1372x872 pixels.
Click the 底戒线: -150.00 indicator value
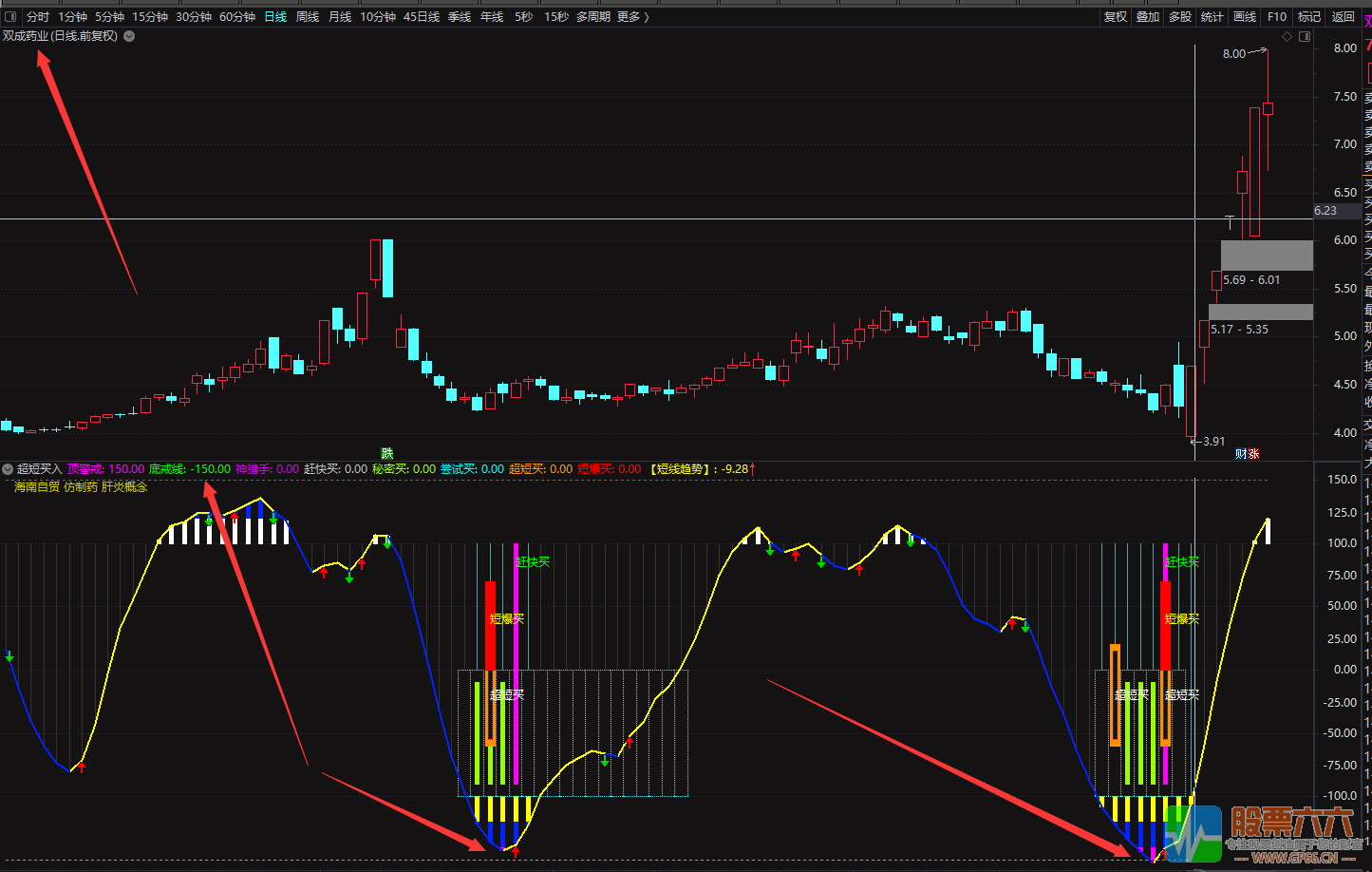190,469
